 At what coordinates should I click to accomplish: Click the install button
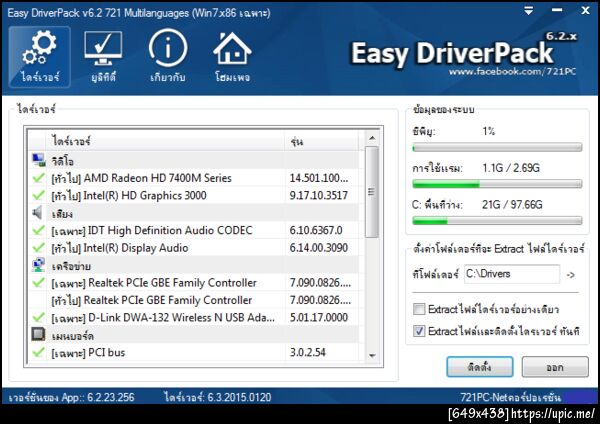click(479, 367)
